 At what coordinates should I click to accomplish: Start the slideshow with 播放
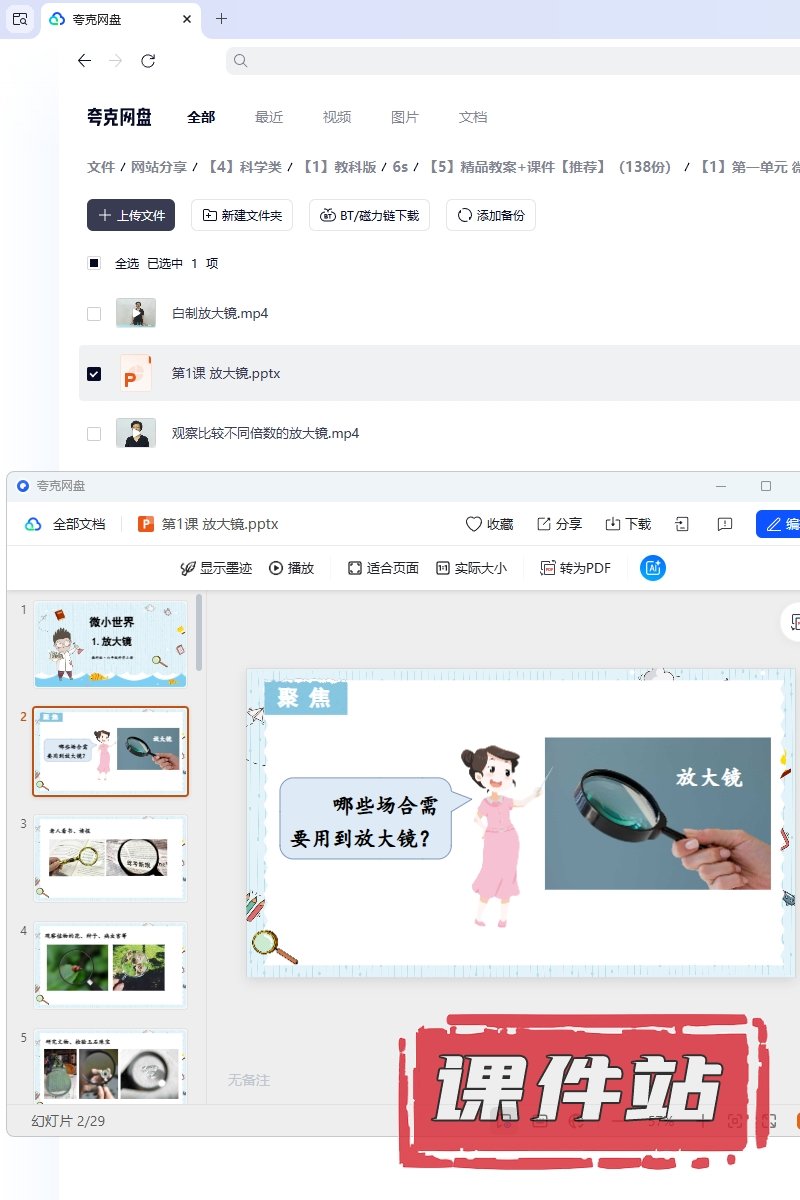click(291, 568)
